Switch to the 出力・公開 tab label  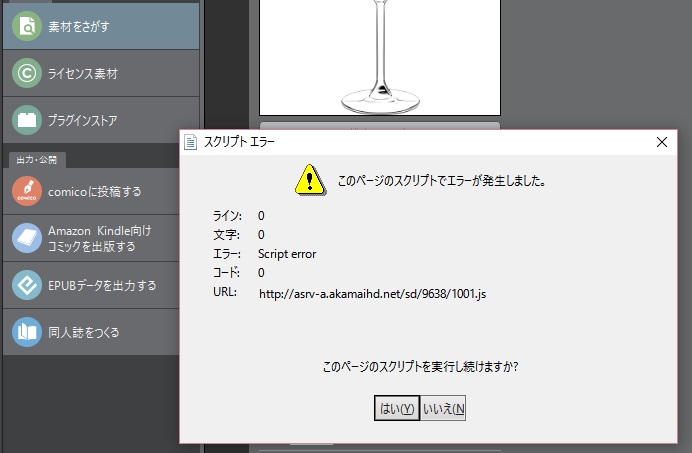37,160
